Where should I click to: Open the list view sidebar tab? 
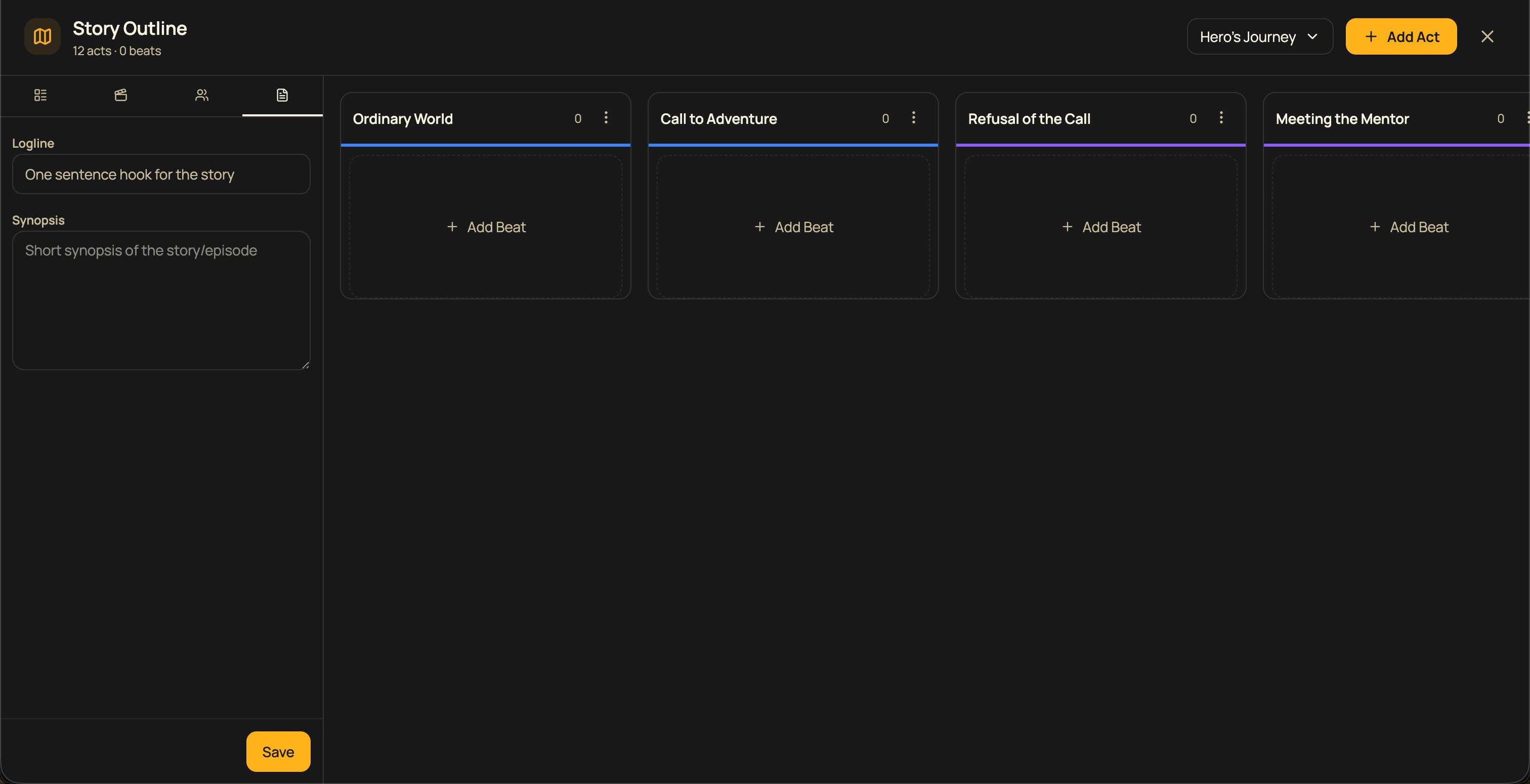click(x=40, y=95)
